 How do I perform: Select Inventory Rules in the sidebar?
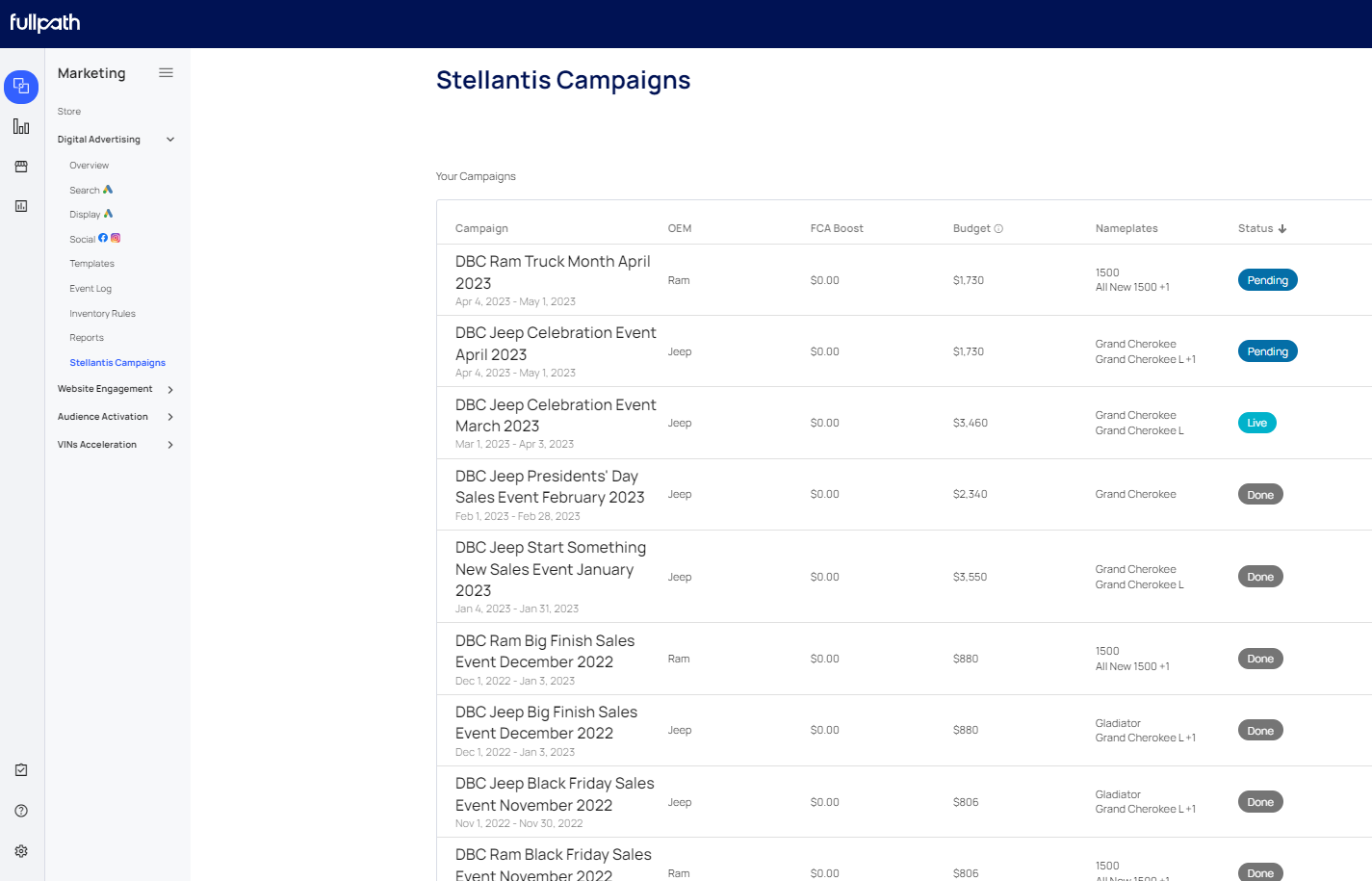(100, 313)
